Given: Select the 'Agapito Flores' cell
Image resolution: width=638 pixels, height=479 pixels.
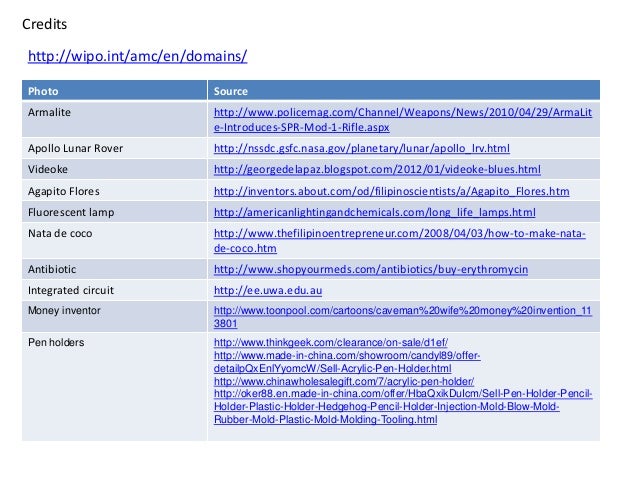Looking at the screenshot, I should 114,191.
